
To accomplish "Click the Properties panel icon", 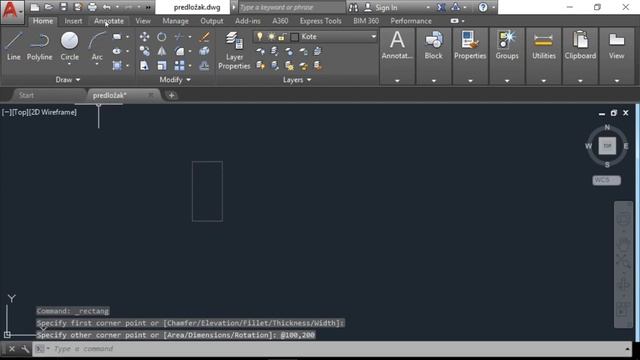I will point(470,41).
